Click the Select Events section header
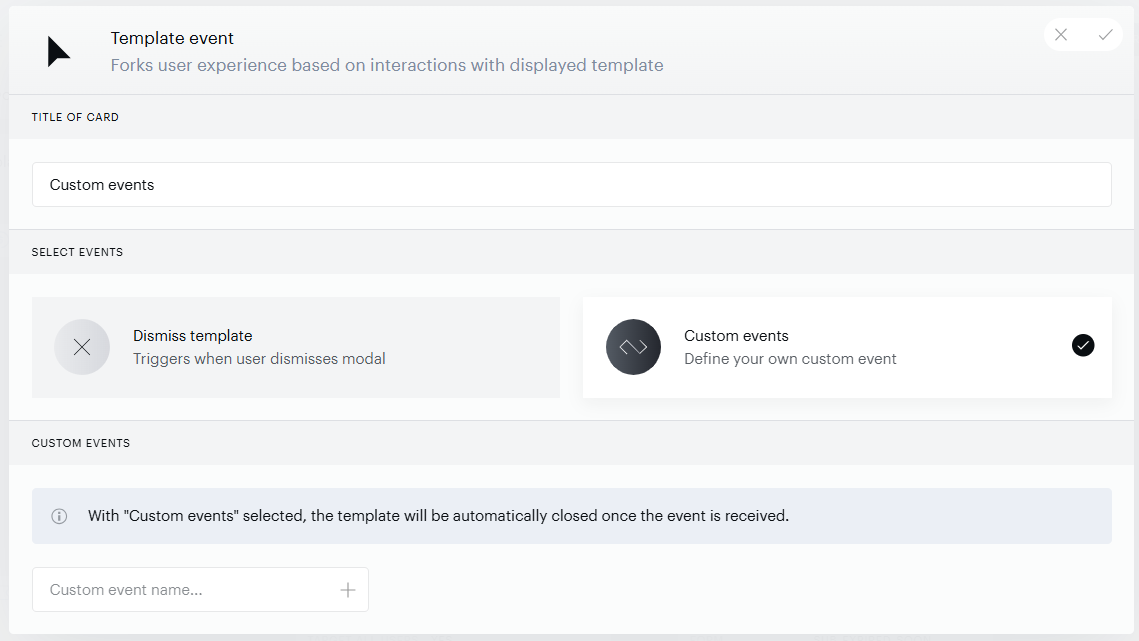This screenshot has width=1139, height=641. 77,252
